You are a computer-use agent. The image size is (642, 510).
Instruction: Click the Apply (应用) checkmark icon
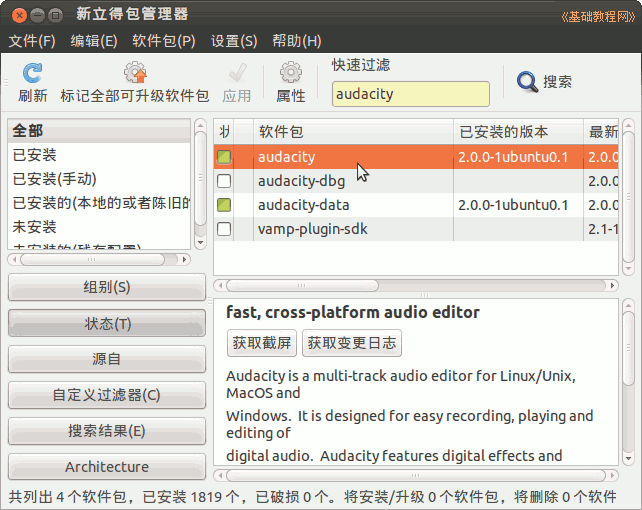pos(237,73)
